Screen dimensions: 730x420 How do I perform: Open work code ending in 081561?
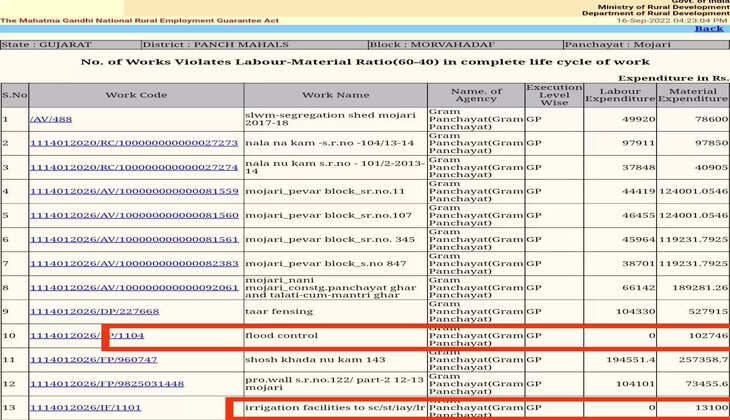133,239
